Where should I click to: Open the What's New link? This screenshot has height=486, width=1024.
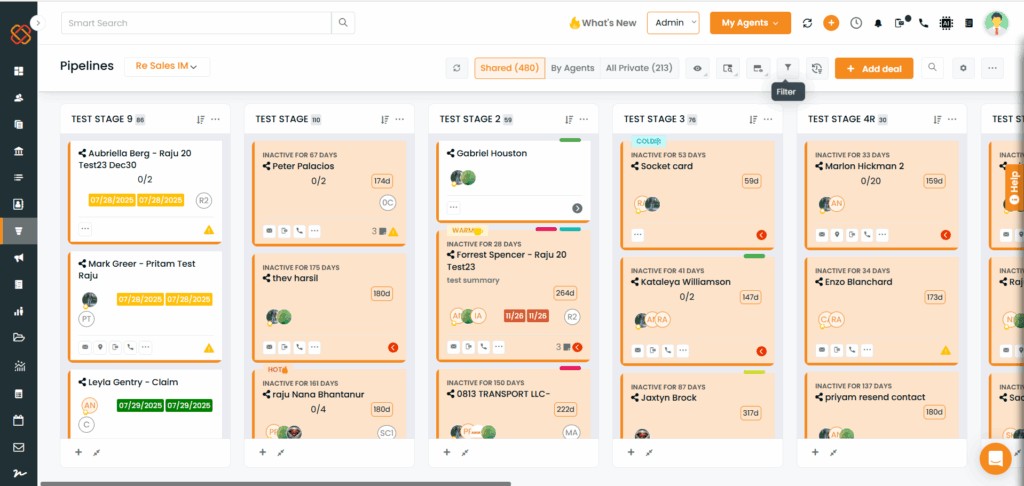(x=602, y=23)
